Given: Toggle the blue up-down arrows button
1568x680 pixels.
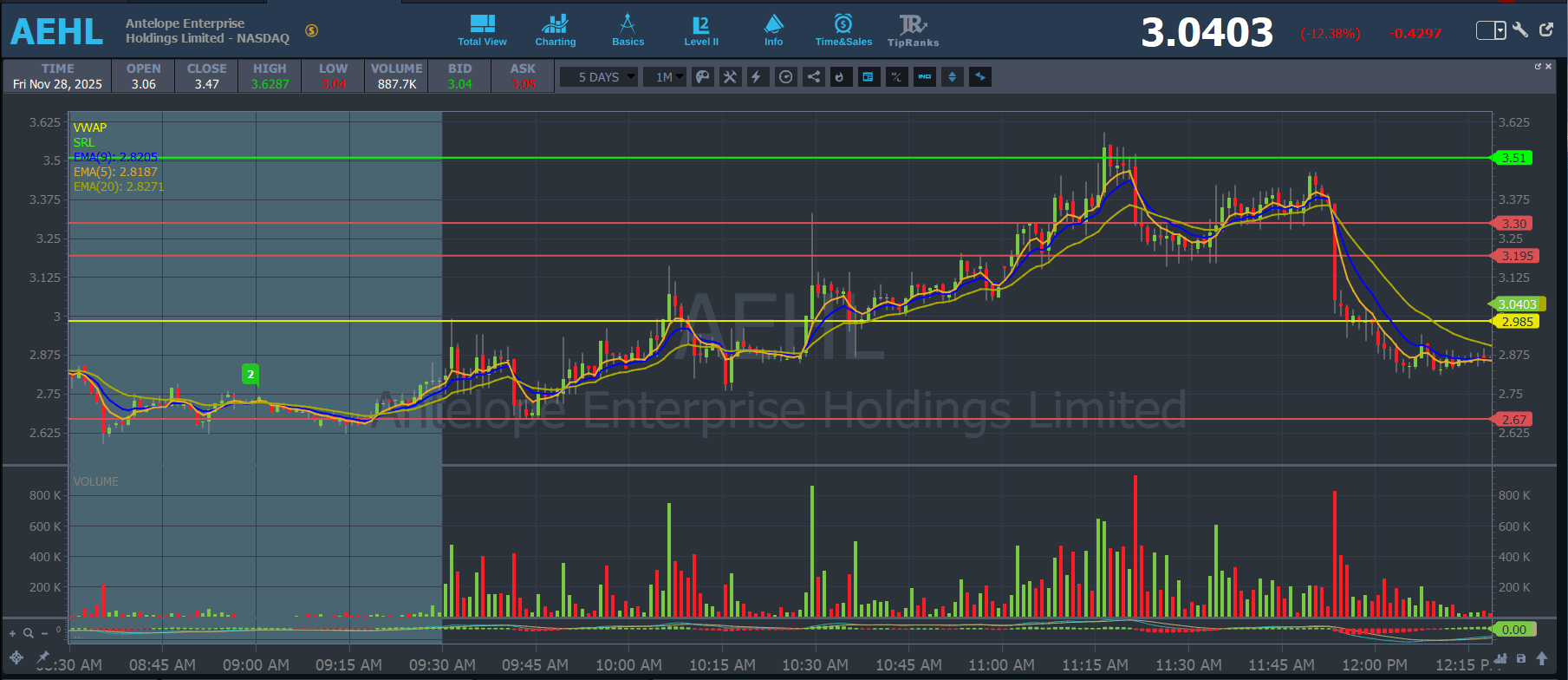Looking at the screenshot, I should [x=952, y=77].
